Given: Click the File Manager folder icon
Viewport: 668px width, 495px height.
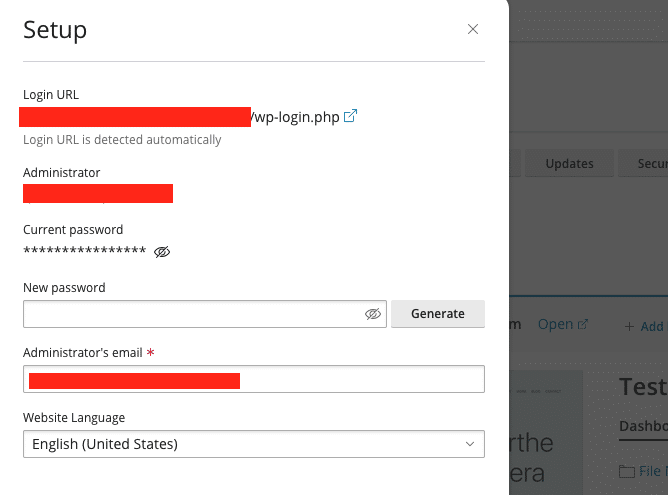Looking at the screenshot, I should pos(627,471).
